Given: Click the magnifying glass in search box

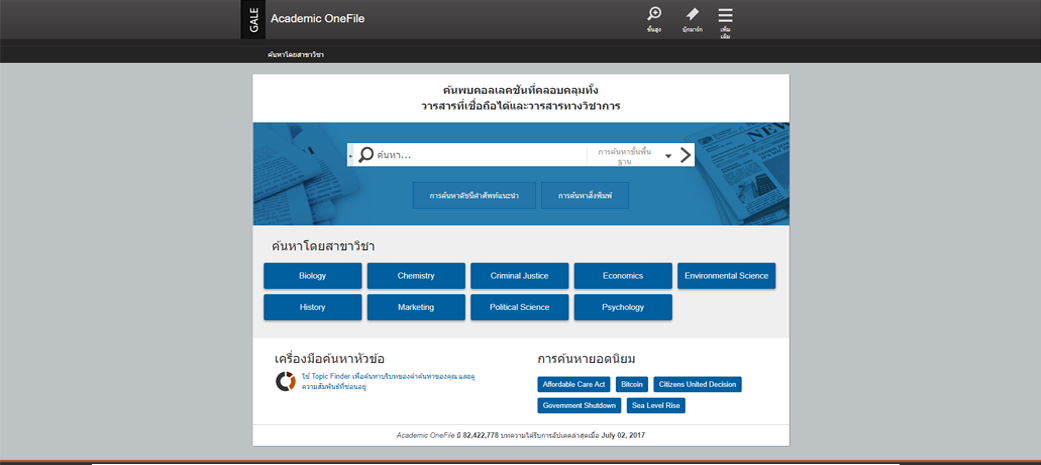Looking at the screenshot, I should point(366,155).
